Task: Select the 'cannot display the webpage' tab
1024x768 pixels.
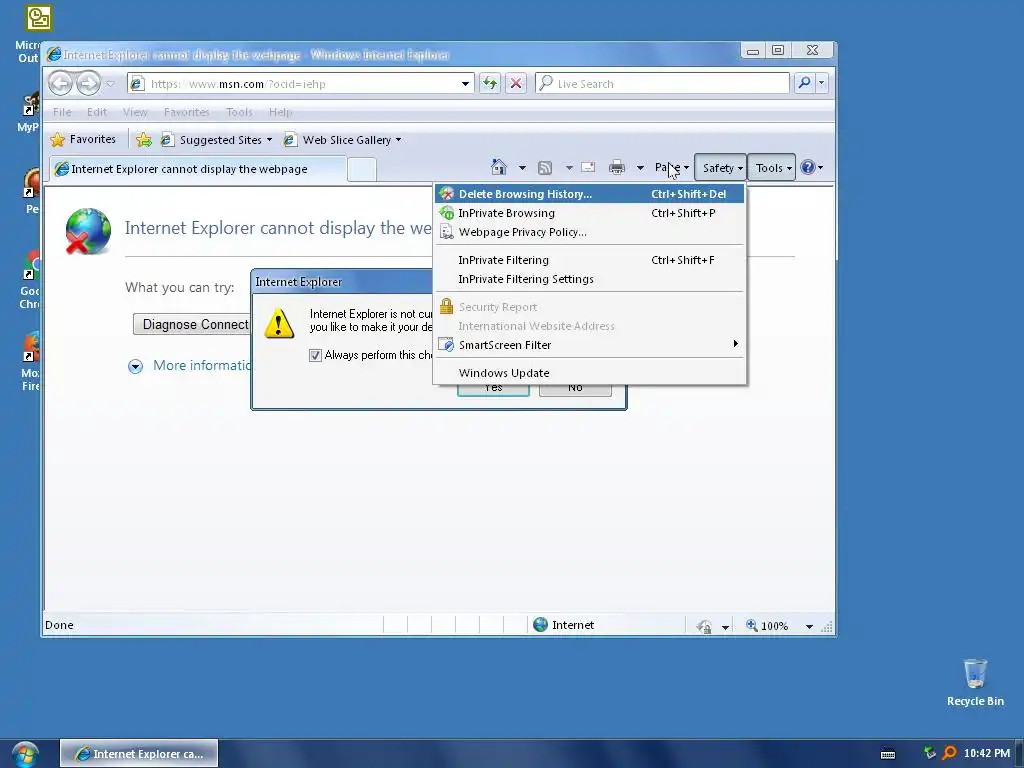Action: [x=197, y=169]
